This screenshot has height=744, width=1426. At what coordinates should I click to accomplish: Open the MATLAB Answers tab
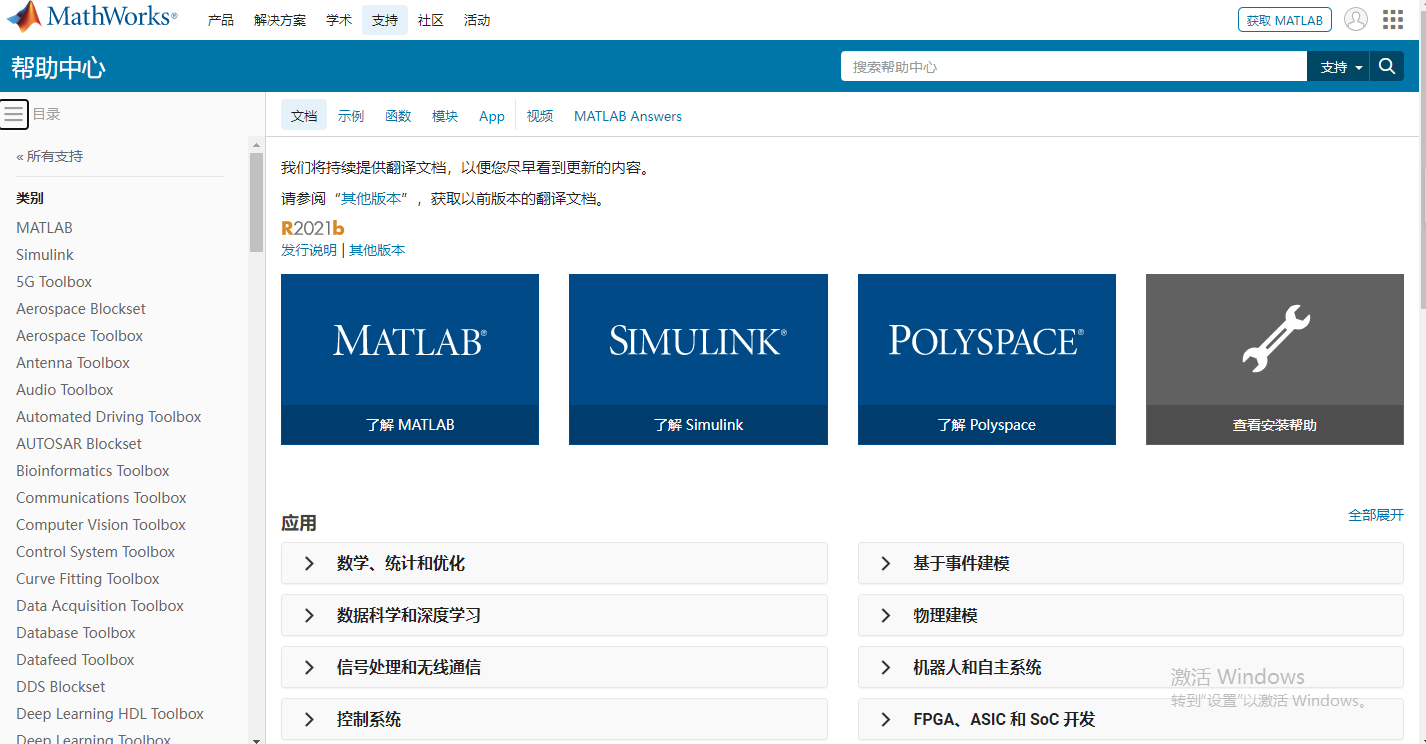point(628,116)
